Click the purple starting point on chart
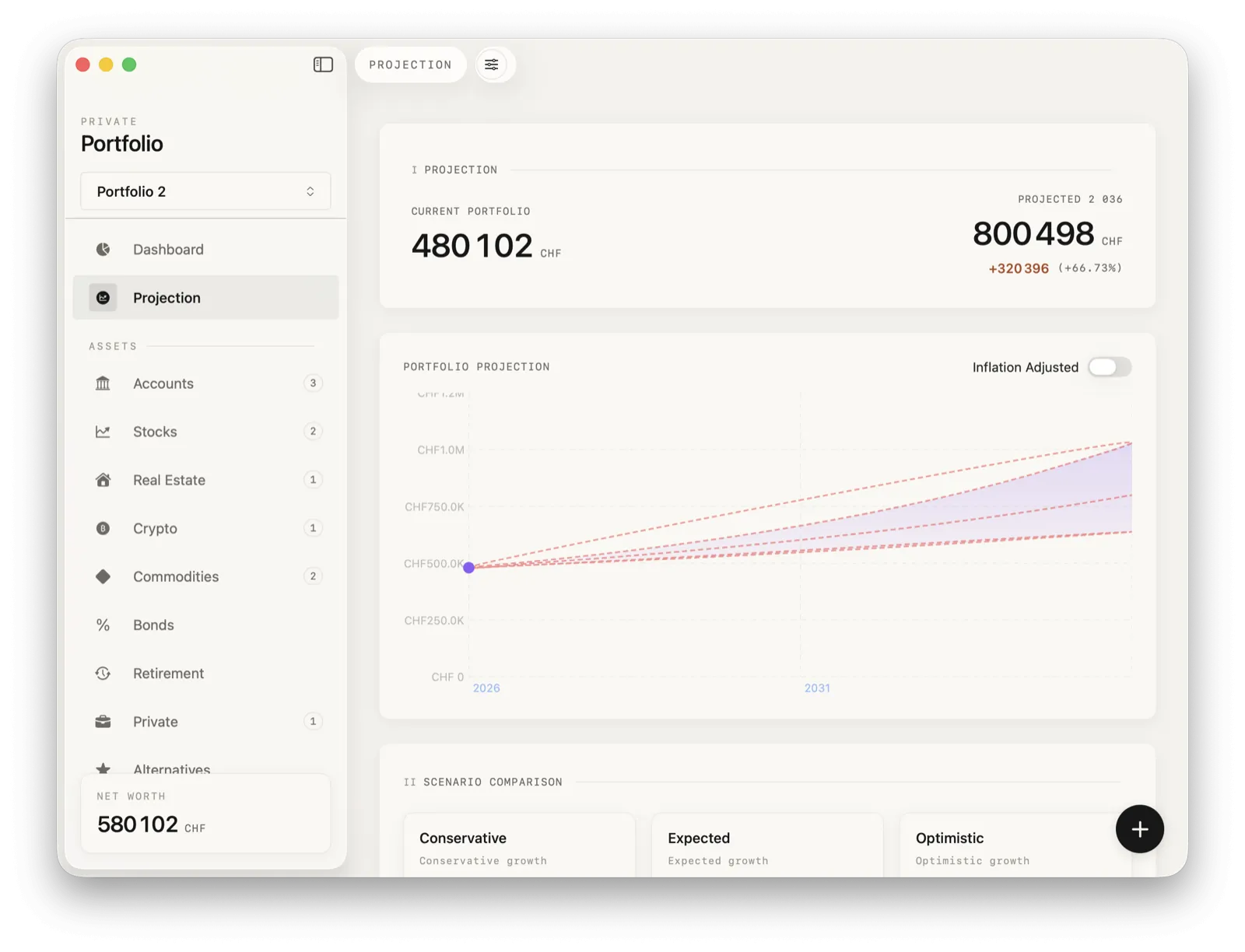 click(x=468, y=568)
